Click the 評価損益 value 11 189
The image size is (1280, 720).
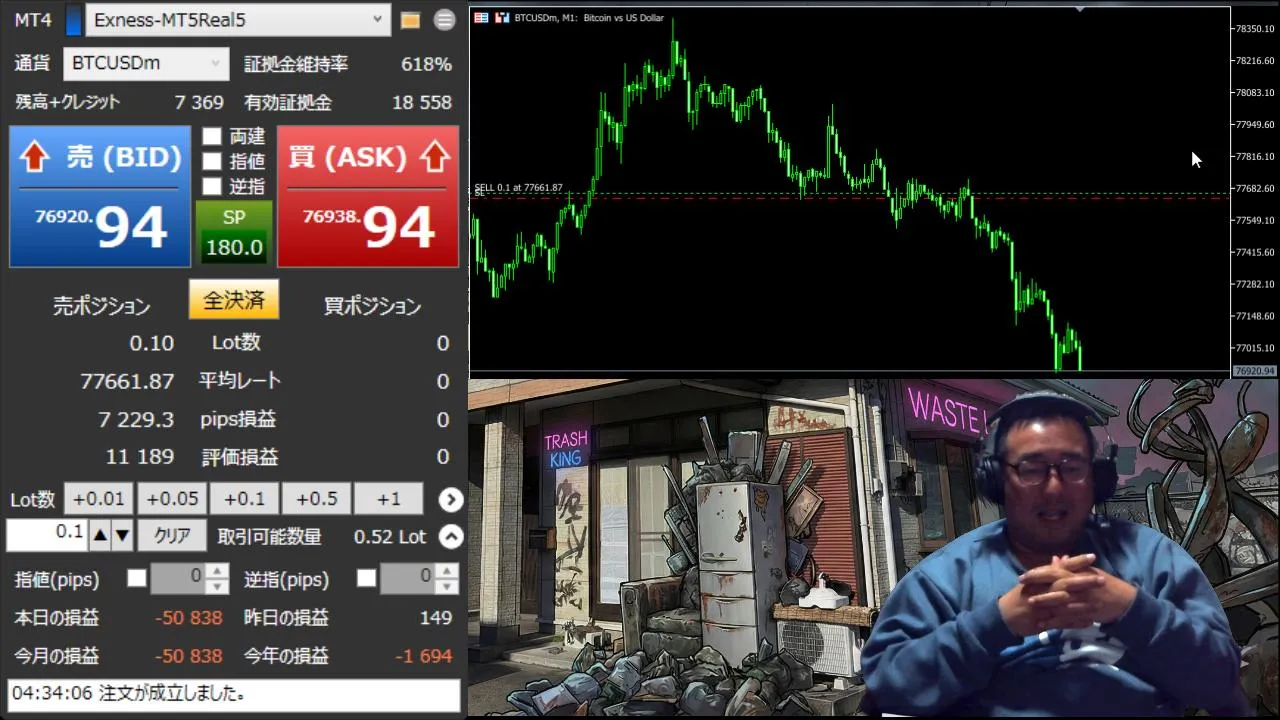point(140,457)
